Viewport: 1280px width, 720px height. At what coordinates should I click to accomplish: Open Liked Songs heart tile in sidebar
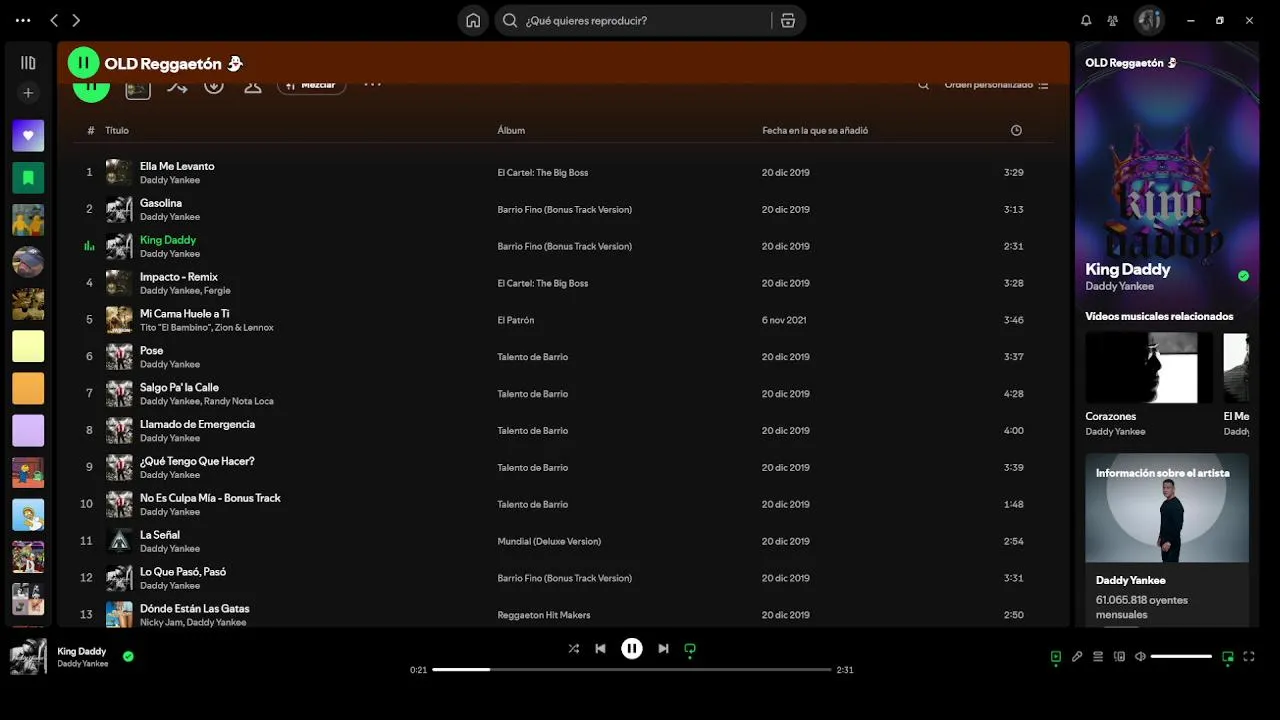[28, 135]
